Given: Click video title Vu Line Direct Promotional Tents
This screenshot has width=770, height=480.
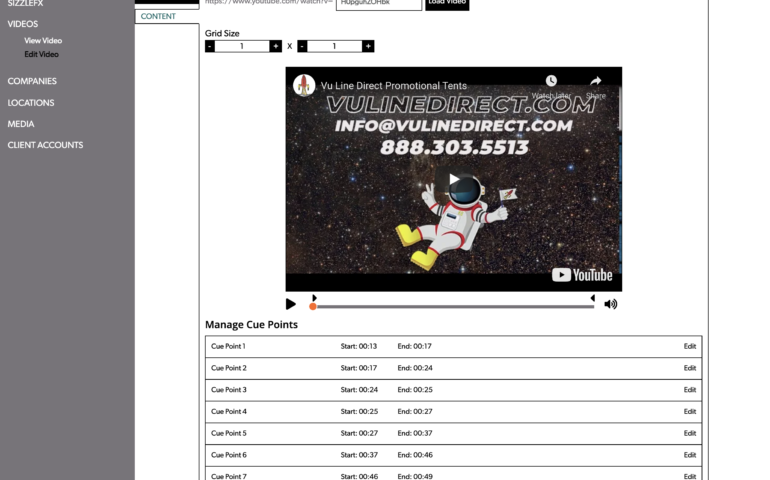Looking at the screenshot, I should (394, 85).
